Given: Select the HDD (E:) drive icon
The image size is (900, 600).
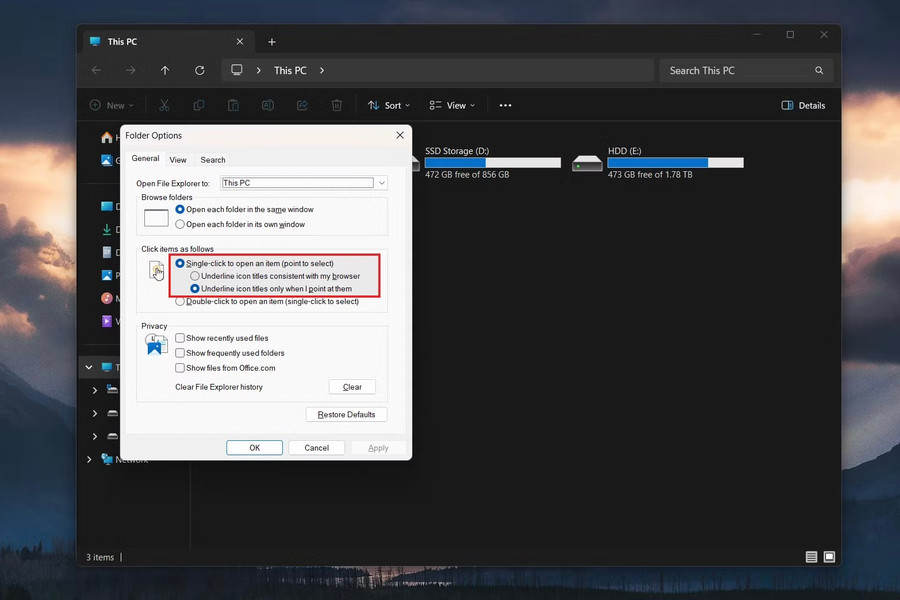Looking at the screenshot, I should point(587,164).
